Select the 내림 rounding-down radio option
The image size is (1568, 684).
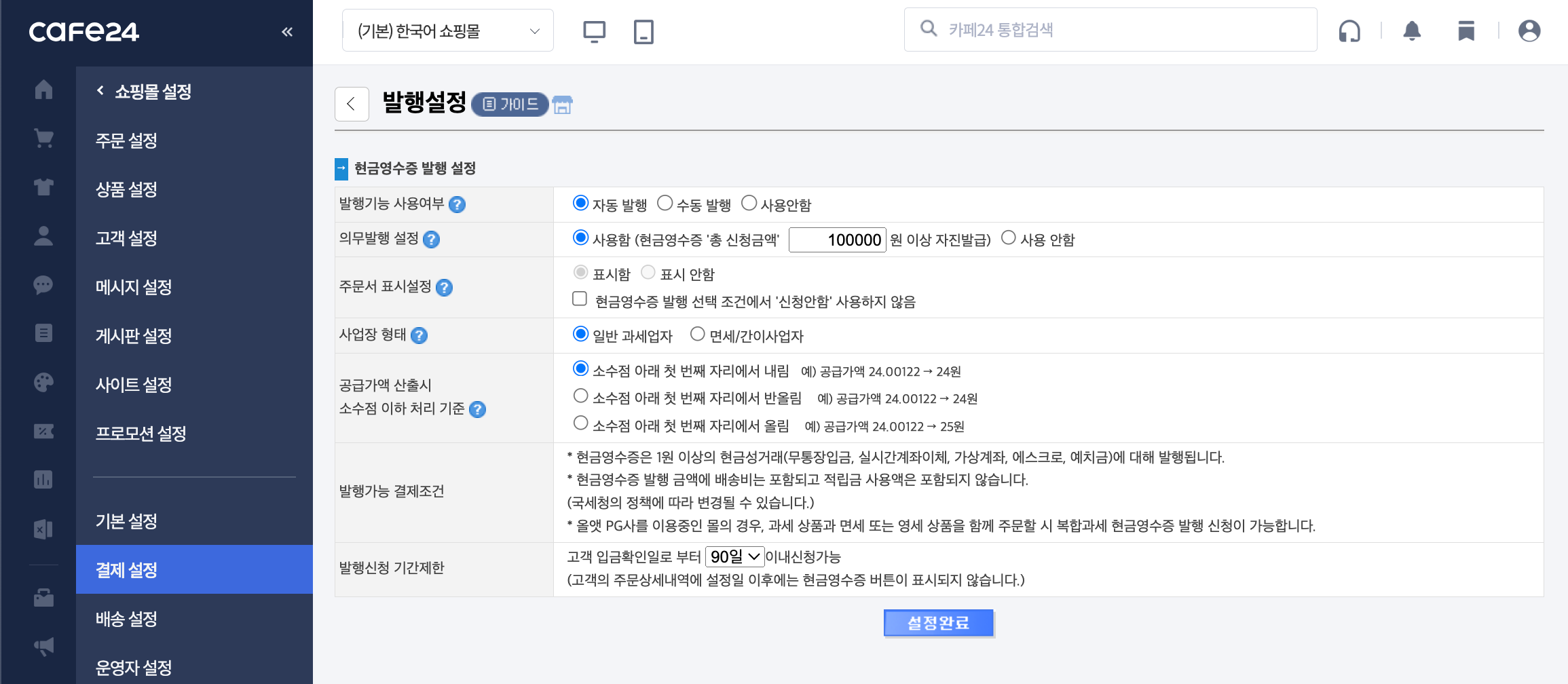click(580, 368)
